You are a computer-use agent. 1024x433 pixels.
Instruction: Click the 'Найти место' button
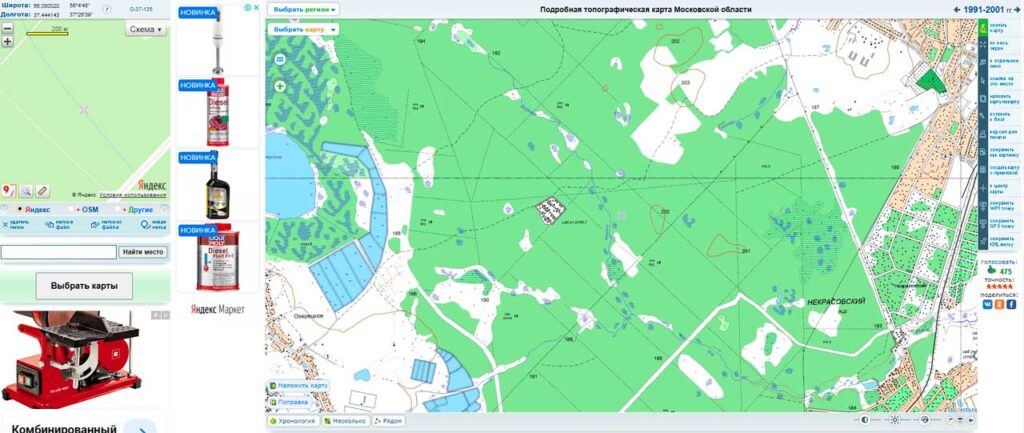(144, 252)
